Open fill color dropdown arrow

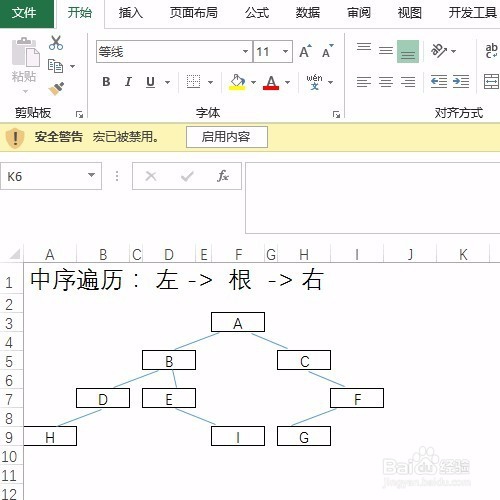pos(253,82)
